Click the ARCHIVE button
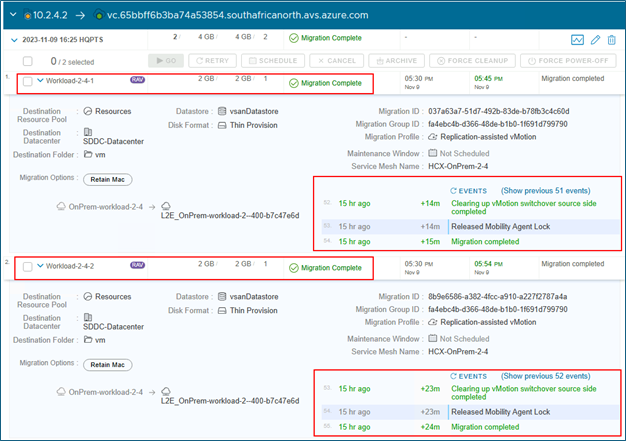The height and width of the screenshot is (441, 626). click(x=396, y=61)
